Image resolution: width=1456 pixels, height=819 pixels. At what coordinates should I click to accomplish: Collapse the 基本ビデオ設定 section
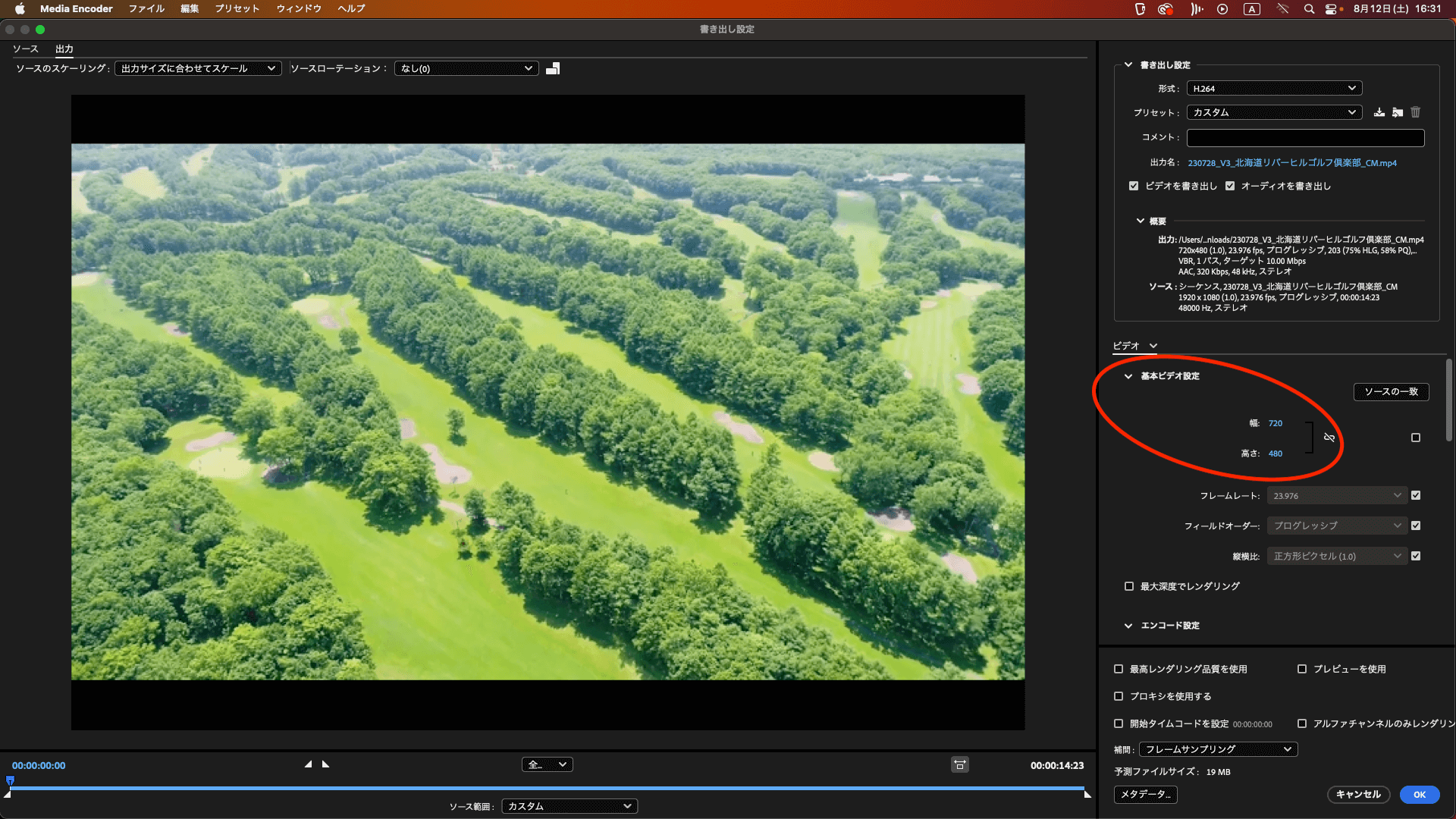click(x=1128, y=376)
